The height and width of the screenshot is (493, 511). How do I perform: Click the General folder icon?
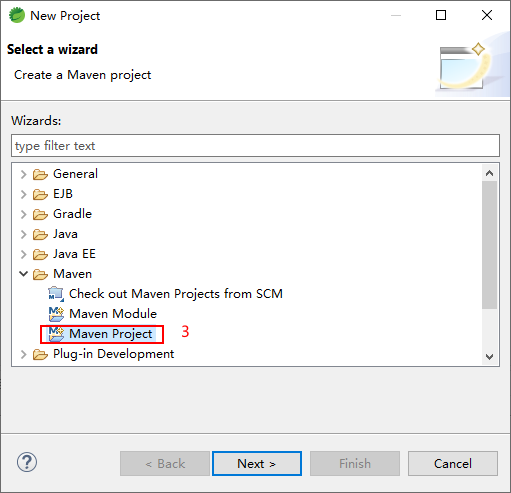[40, 174]
